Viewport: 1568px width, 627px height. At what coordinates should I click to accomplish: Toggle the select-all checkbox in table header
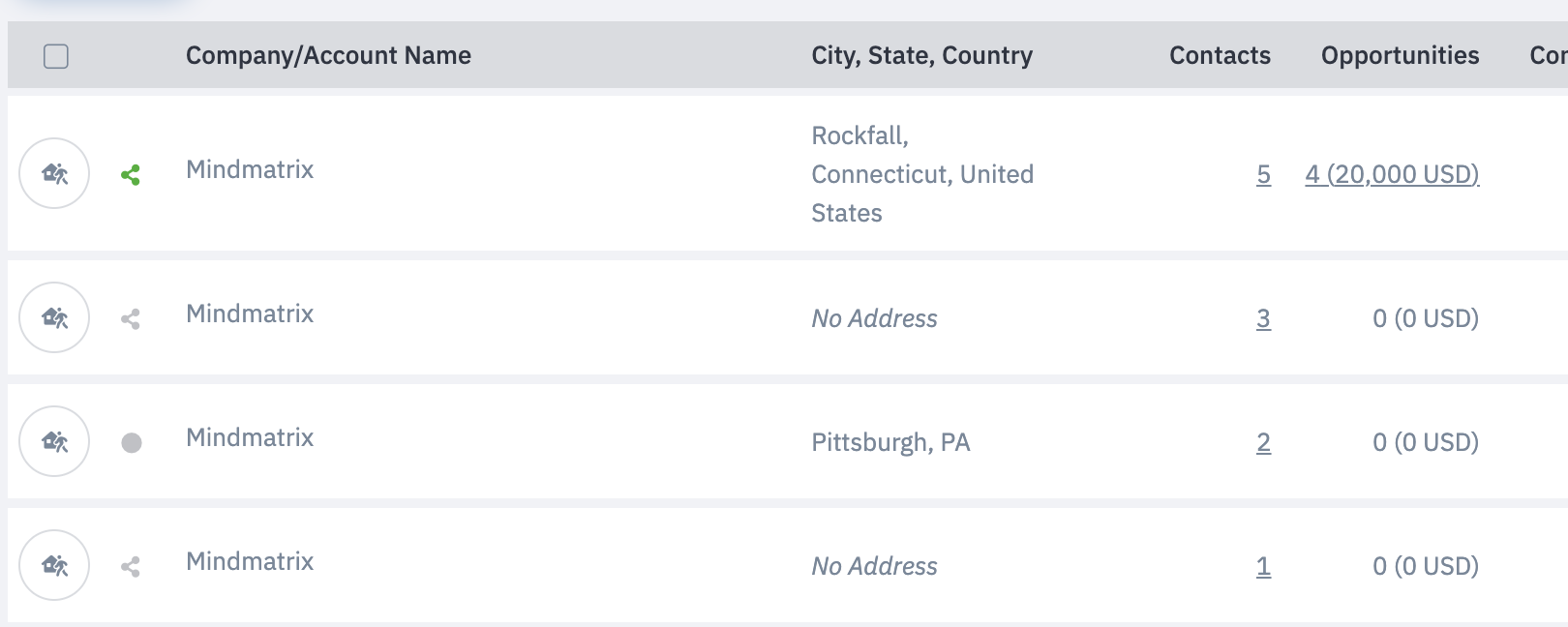click(x=56, y=56)
